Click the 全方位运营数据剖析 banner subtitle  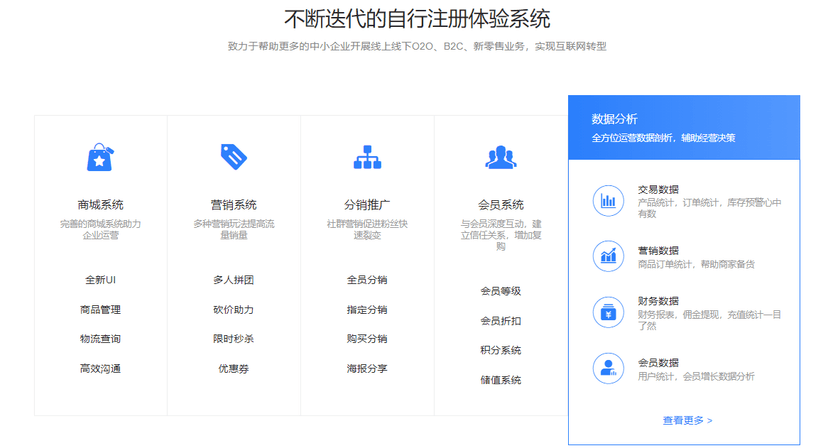pyautogui.click(x=663, y=138)
